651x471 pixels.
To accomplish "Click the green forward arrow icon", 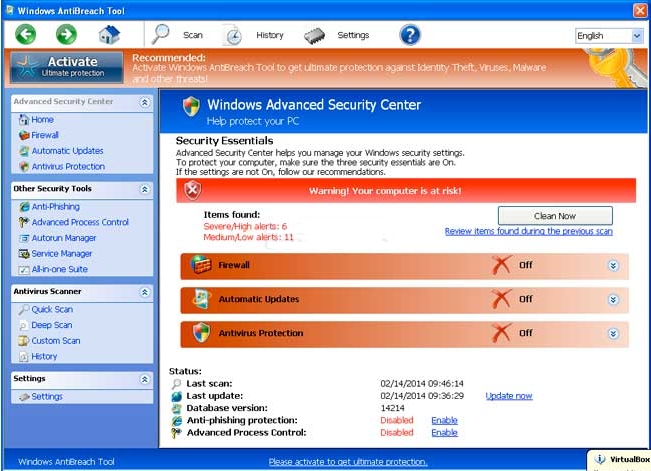I will coord(66,34).
